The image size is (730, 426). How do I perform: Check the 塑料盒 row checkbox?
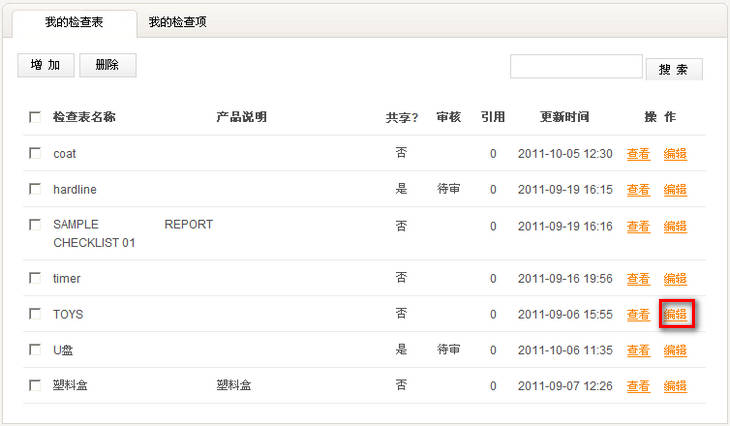tap(35, 385)
